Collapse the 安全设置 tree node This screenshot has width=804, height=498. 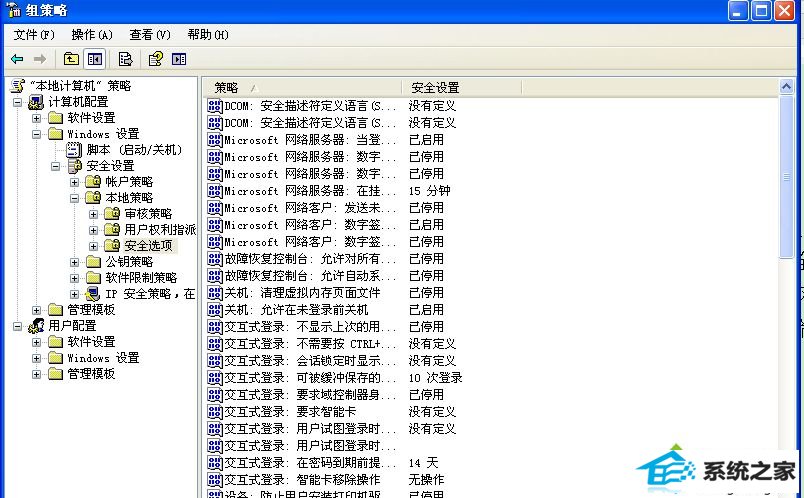pyautogui.click(x=55, y=166)
